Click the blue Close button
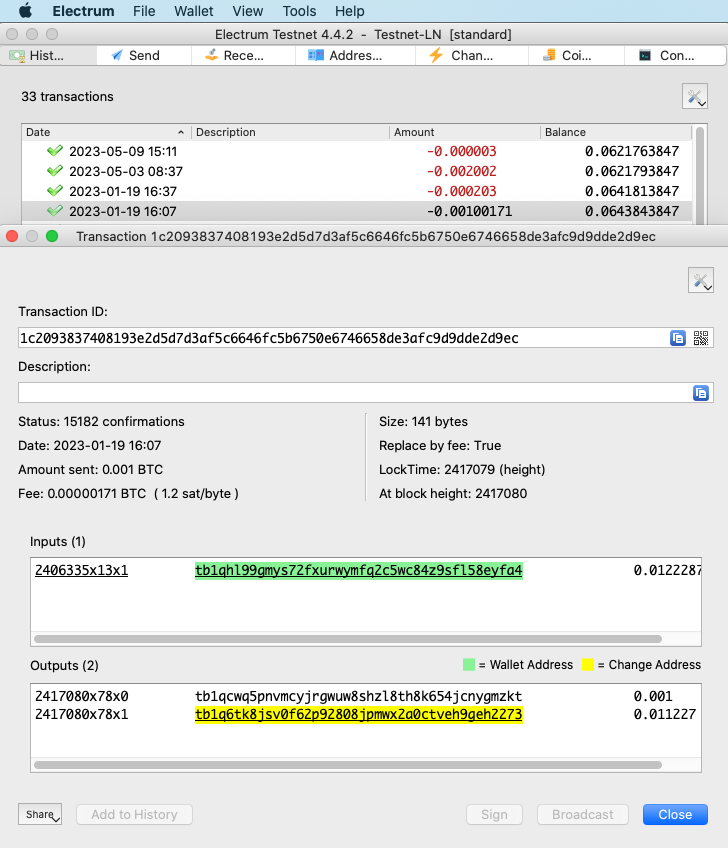This screenshot has width=728, height=848. tap(675, 814)
